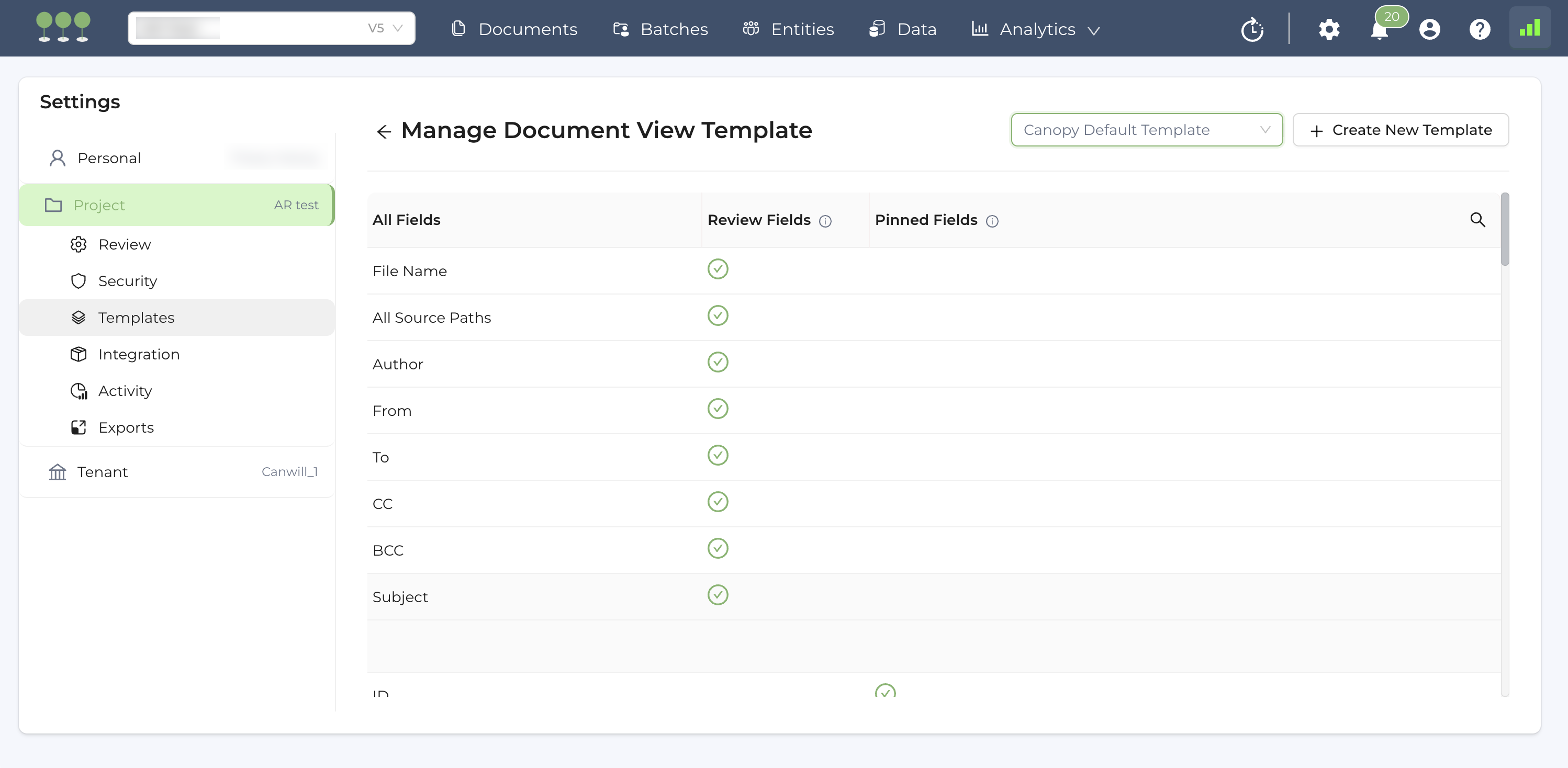Expand the Analytics menu chevron

pyautogui.click(x=1093, y=30)
